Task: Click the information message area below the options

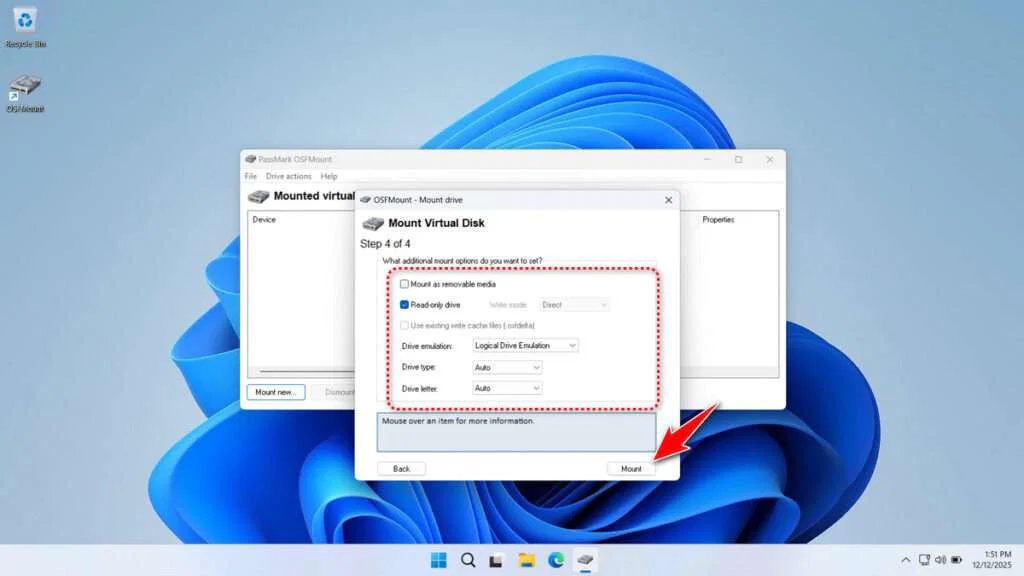Action: 515,431
